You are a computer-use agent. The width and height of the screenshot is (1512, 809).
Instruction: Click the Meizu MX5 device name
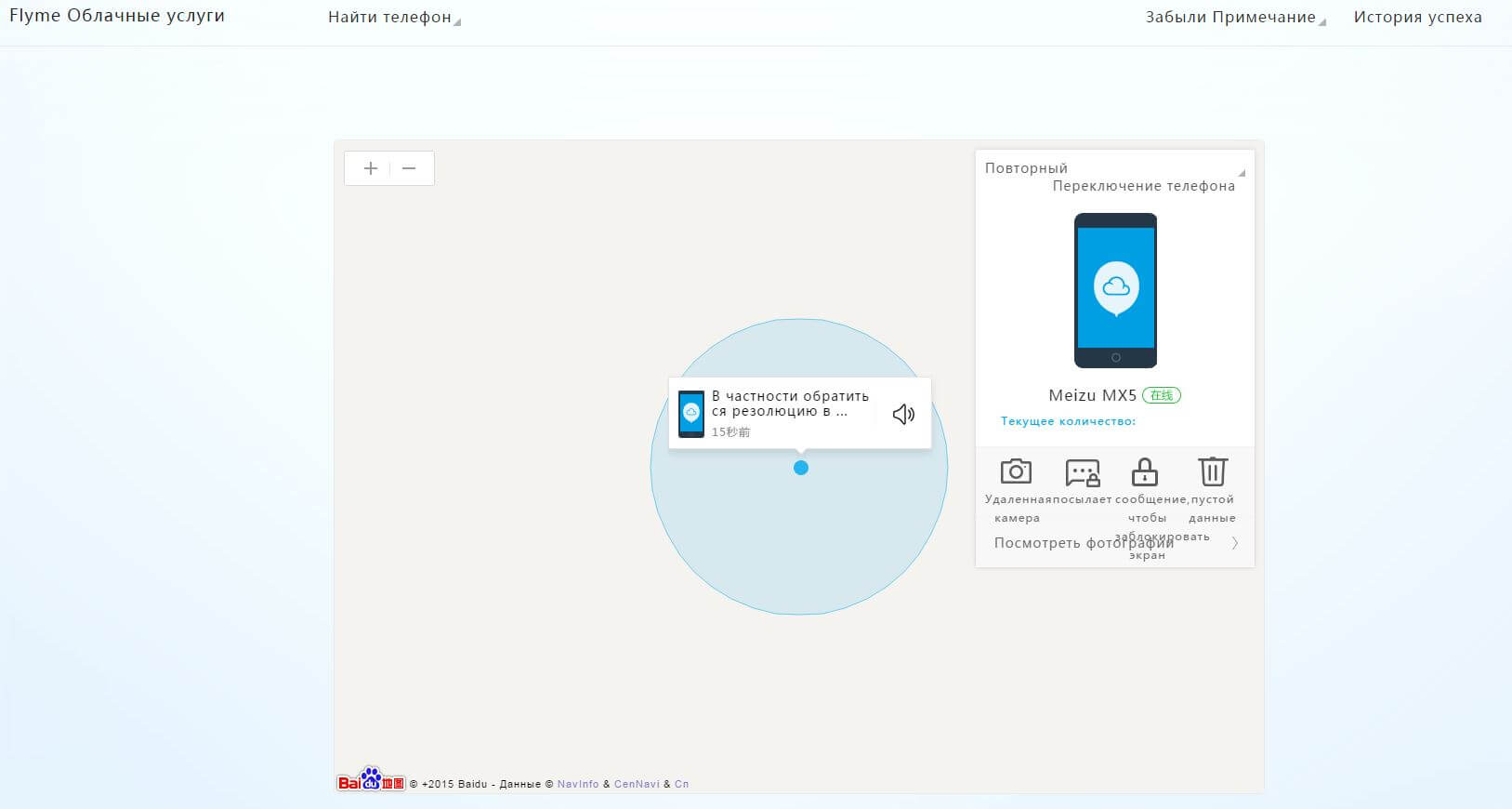(1093, 395)
